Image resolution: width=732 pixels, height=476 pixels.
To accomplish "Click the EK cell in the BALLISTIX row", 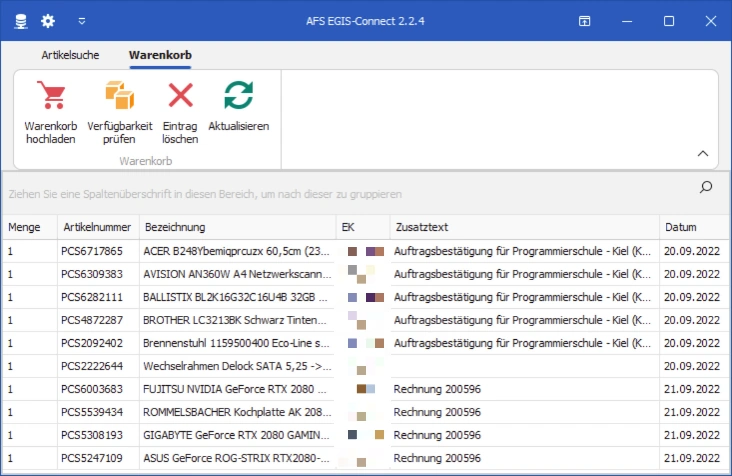I will (x=363, y=297).
